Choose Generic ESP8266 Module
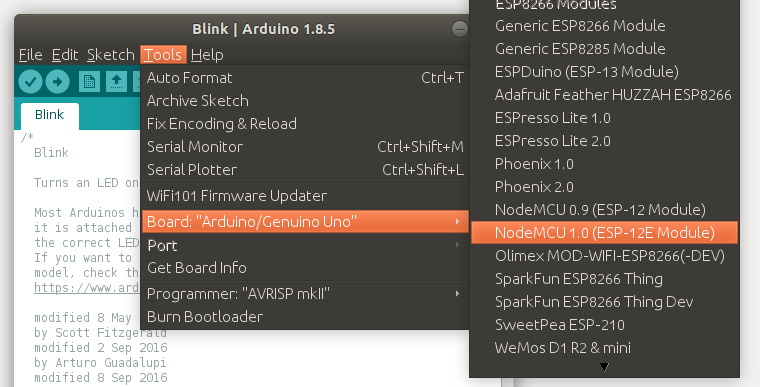This screenshot has width=760, height=387. [x=604, y=26]
